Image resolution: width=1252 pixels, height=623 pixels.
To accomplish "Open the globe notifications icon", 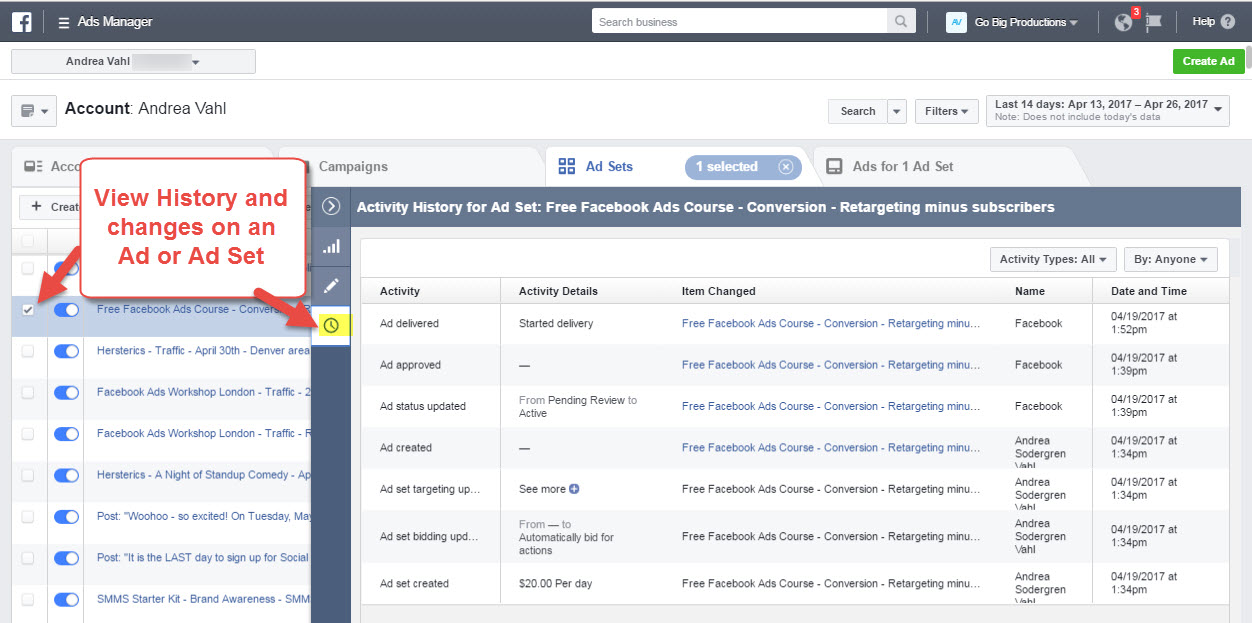I will (x=1124, y=22).
